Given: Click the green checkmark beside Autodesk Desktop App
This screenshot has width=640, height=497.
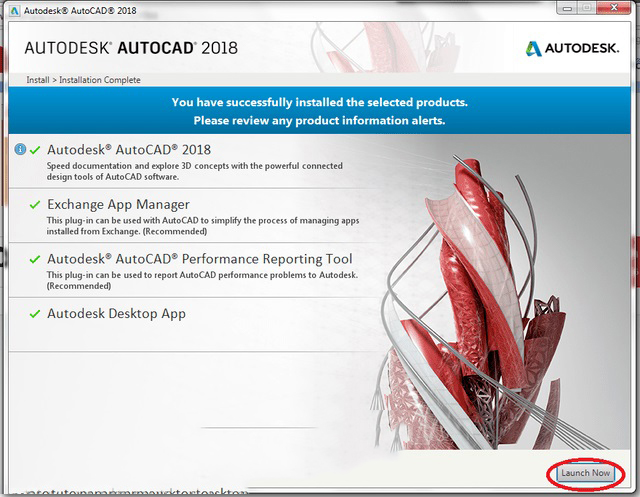Looking at the screenshot, I should click(35, 314).
